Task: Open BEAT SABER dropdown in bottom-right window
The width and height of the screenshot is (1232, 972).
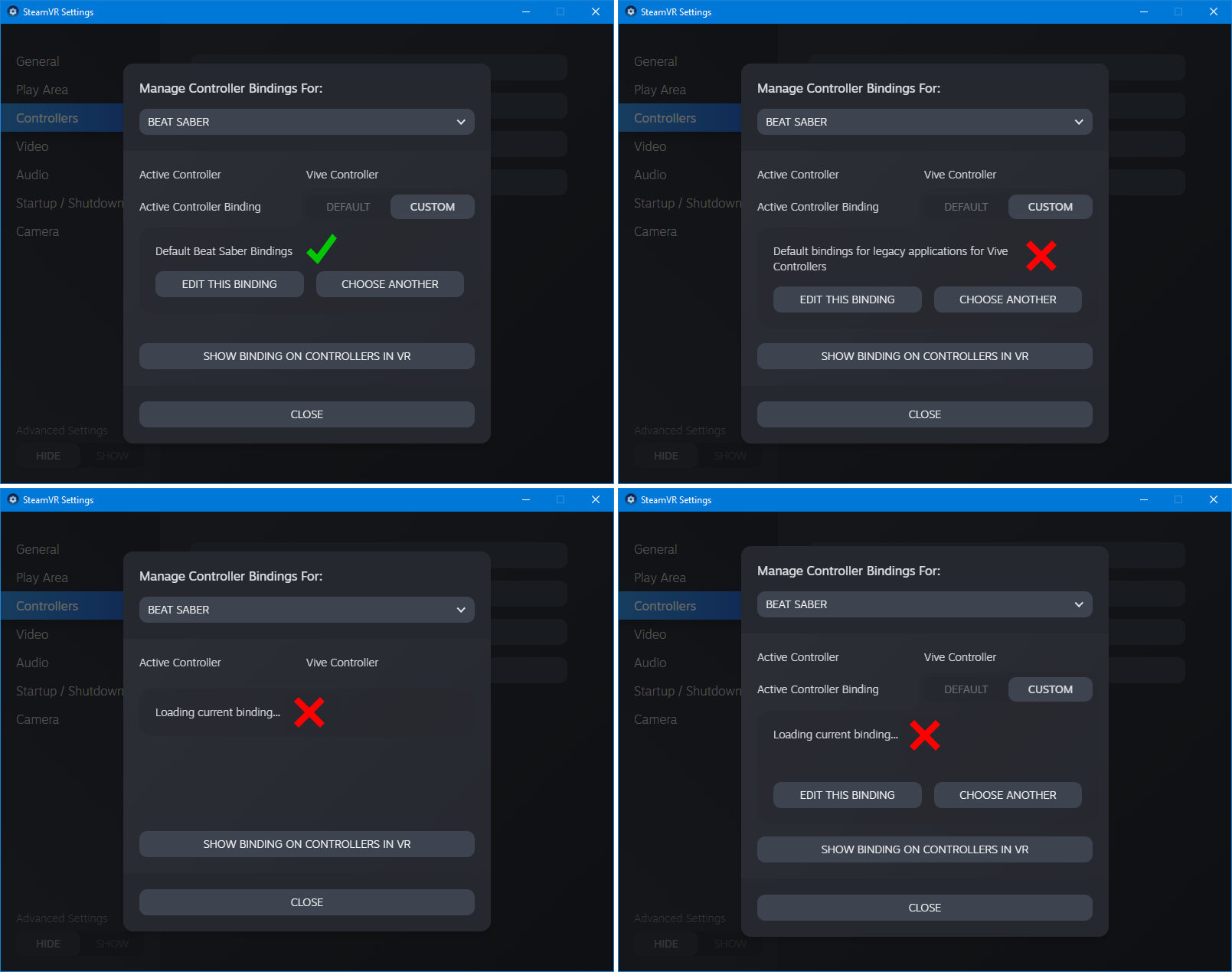Action: pos(924,604)
